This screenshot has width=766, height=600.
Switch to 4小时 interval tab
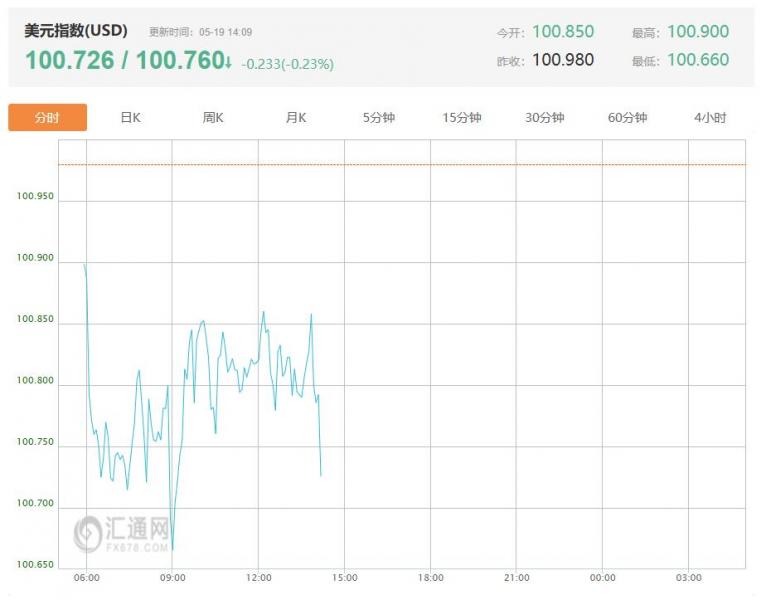point(710,118)
